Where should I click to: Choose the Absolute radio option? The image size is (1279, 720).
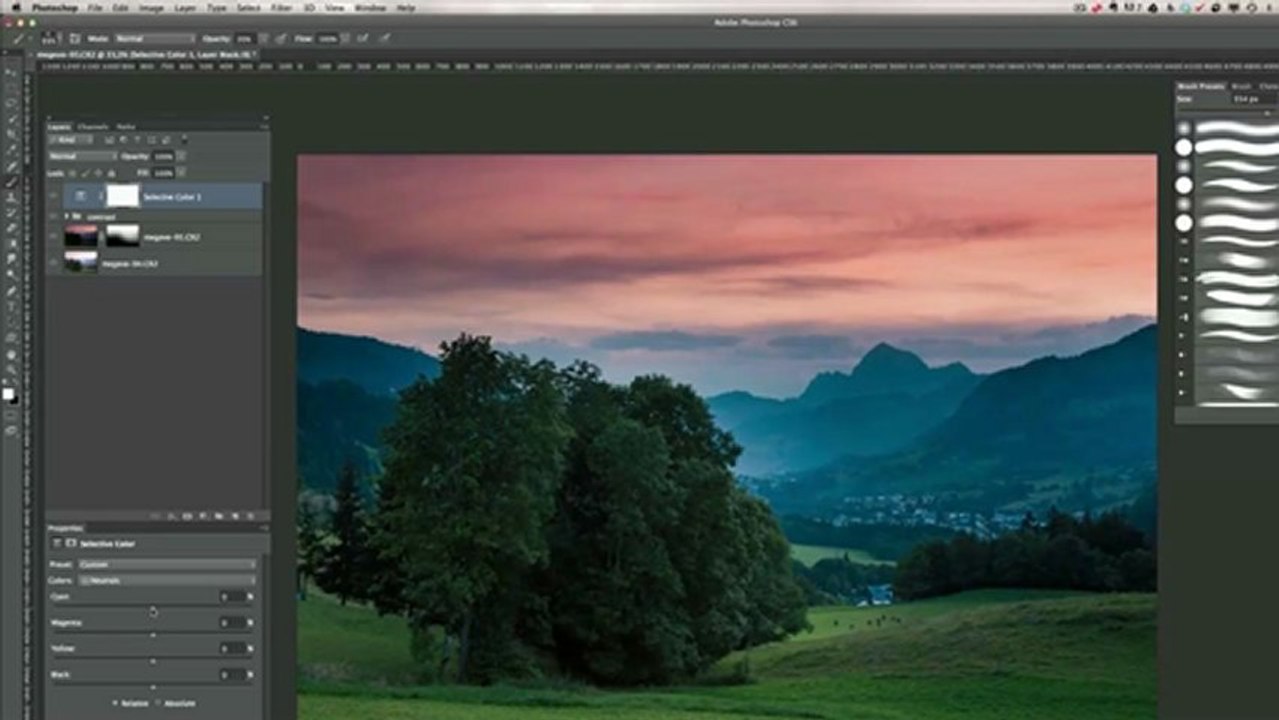[158, 703]
